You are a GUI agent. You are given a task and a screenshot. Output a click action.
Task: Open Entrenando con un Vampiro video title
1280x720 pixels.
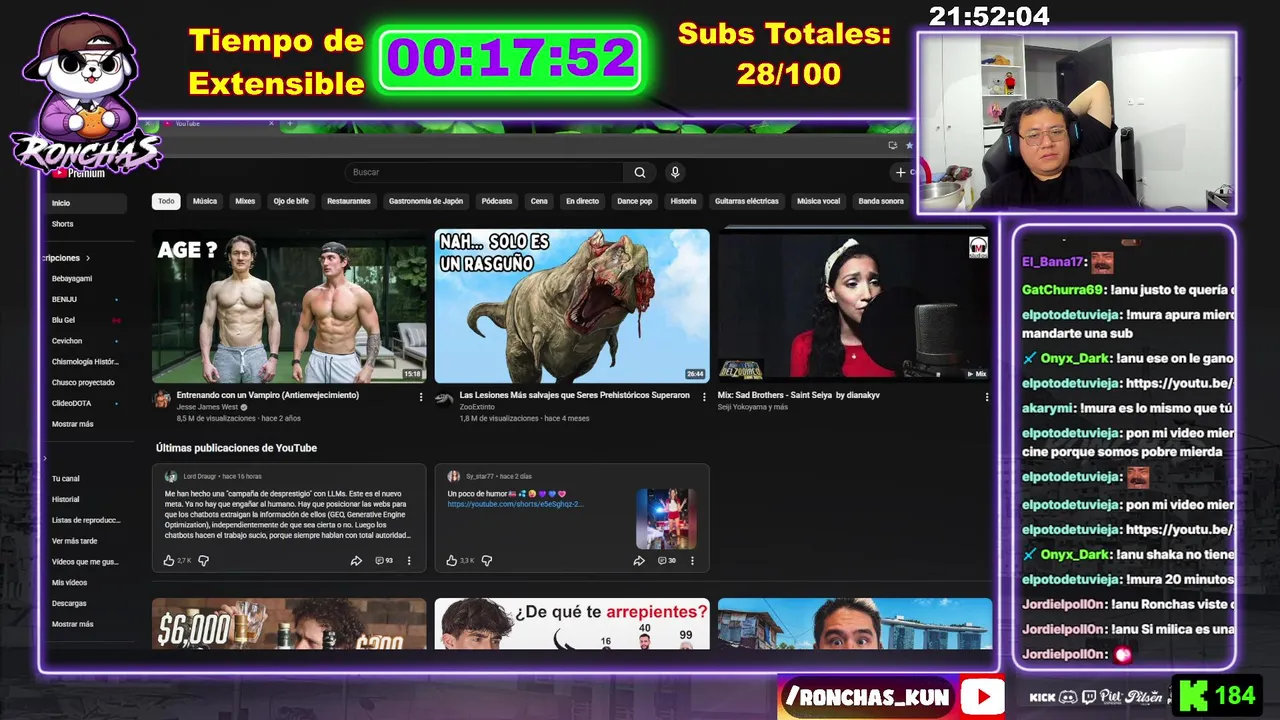click(x=268, y=395)
